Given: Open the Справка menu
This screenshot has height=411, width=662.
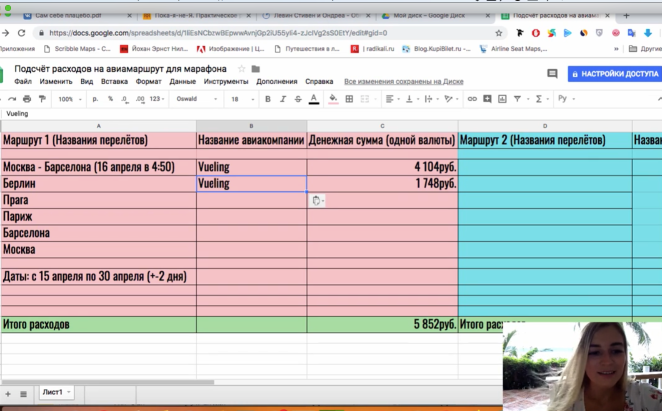Looking at the screenshot, I should pyautogui.click(x=319, y=82).
